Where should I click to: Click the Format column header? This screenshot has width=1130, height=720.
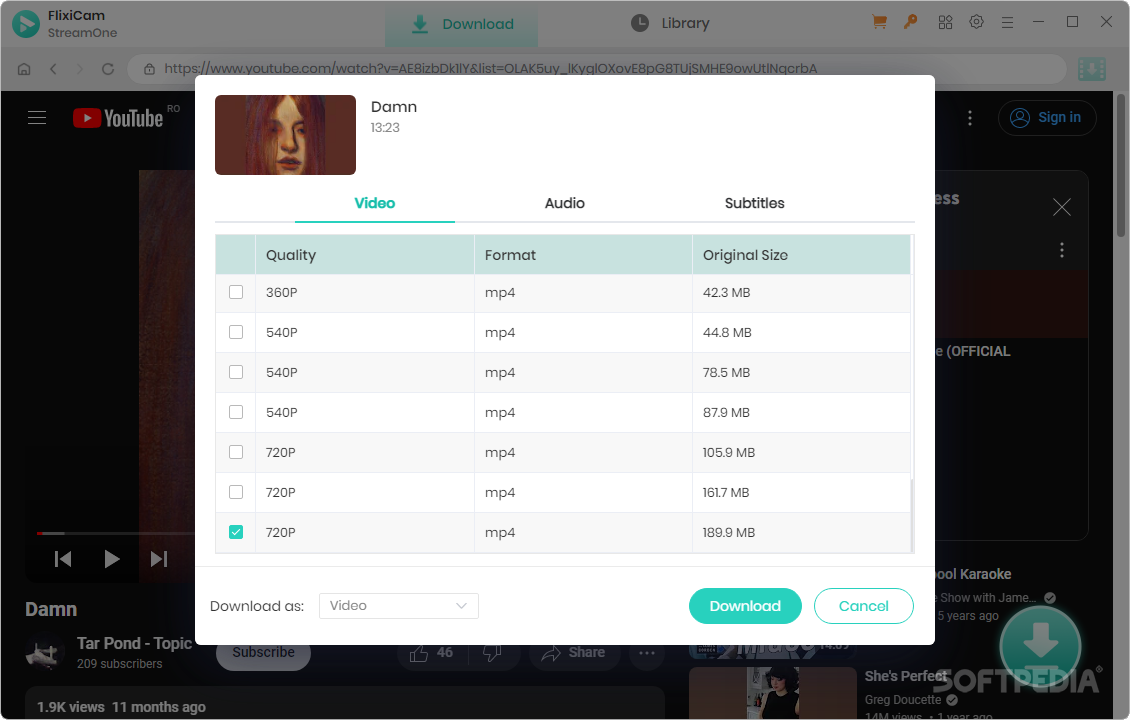583,255
